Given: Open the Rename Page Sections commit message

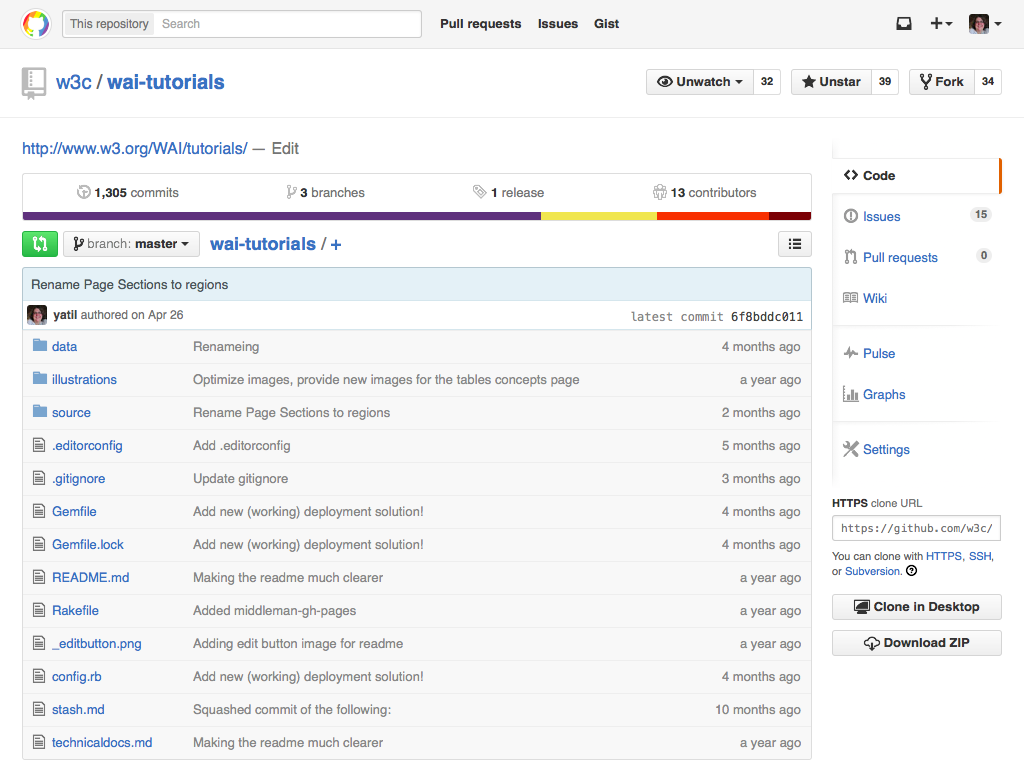Looking at the screenshot, I should (x=129, y=285).
